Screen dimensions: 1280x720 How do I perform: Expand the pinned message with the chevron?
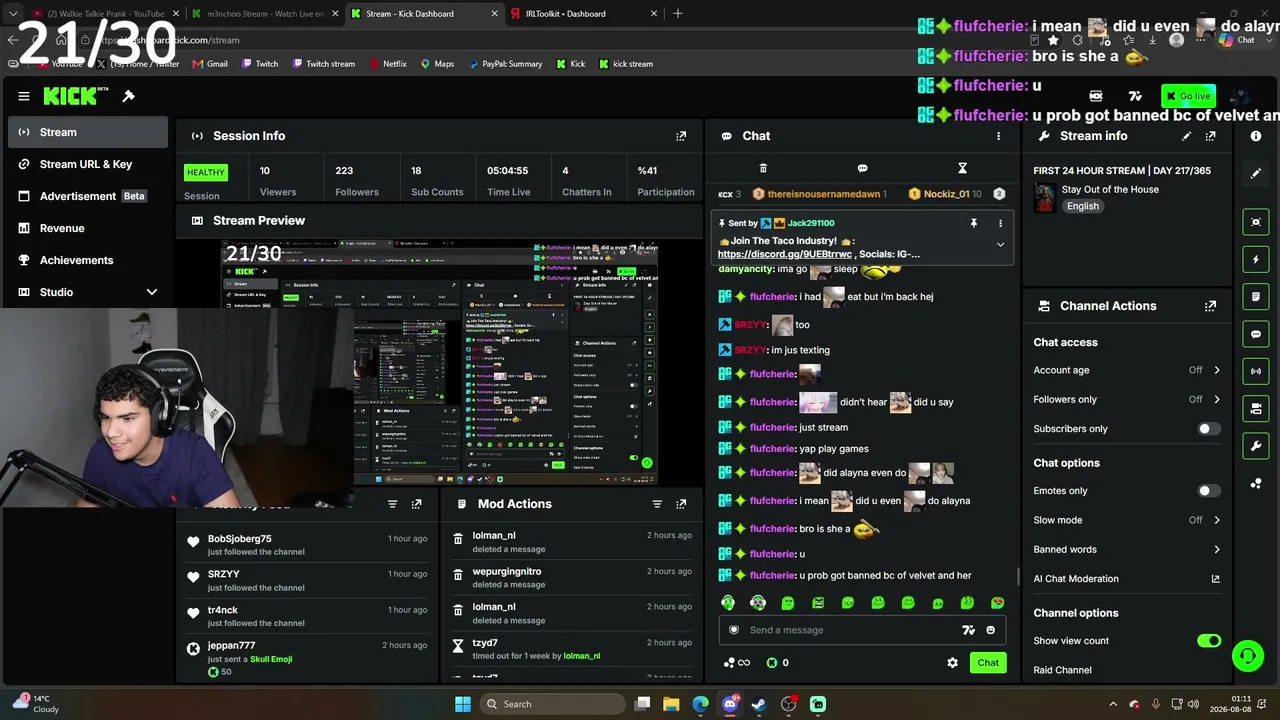pyautogui.click(x=1000, y=244)
